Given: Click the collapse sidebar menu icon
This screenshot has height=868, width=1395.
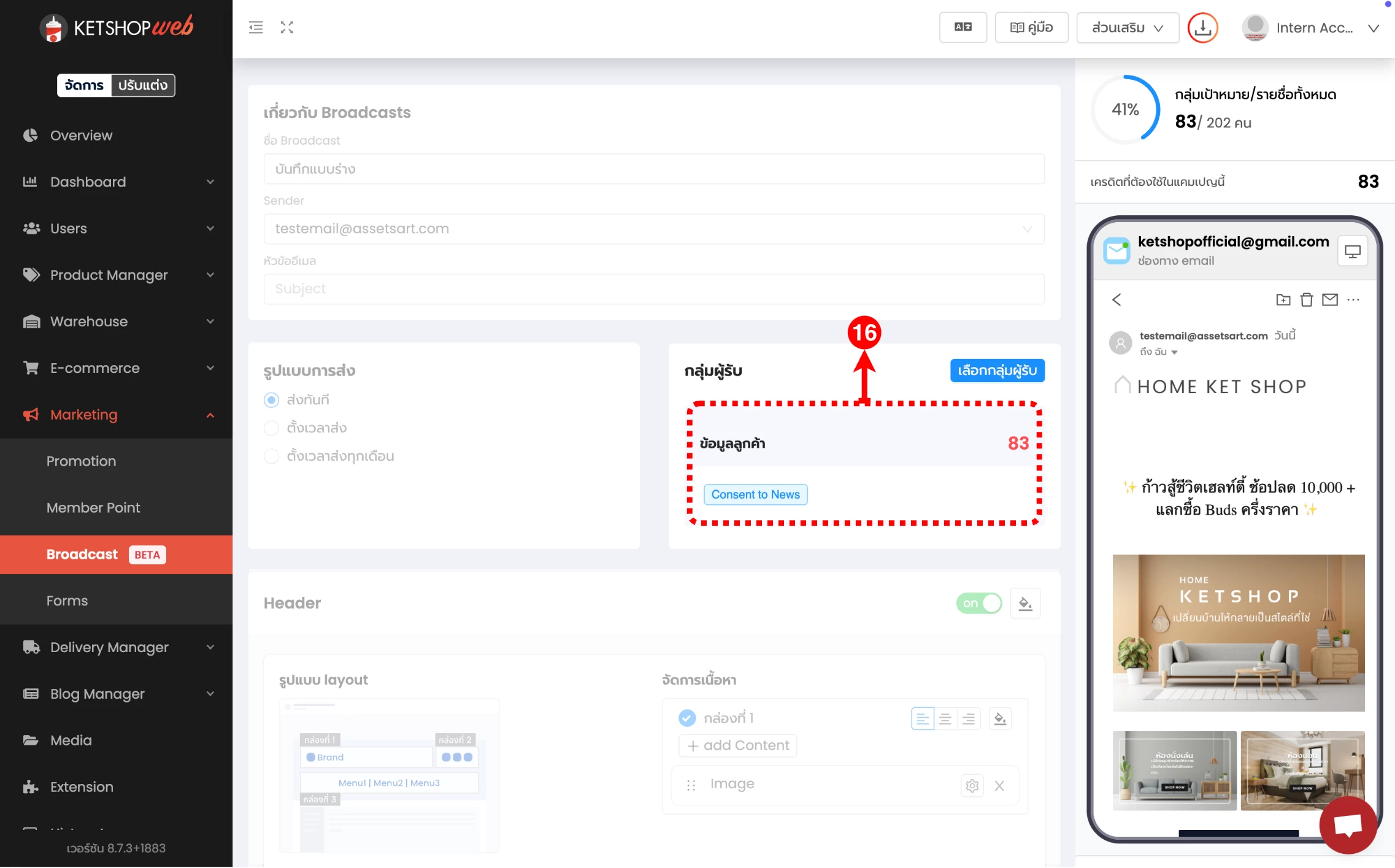Looking at the screenshot, I should [256, 28].
